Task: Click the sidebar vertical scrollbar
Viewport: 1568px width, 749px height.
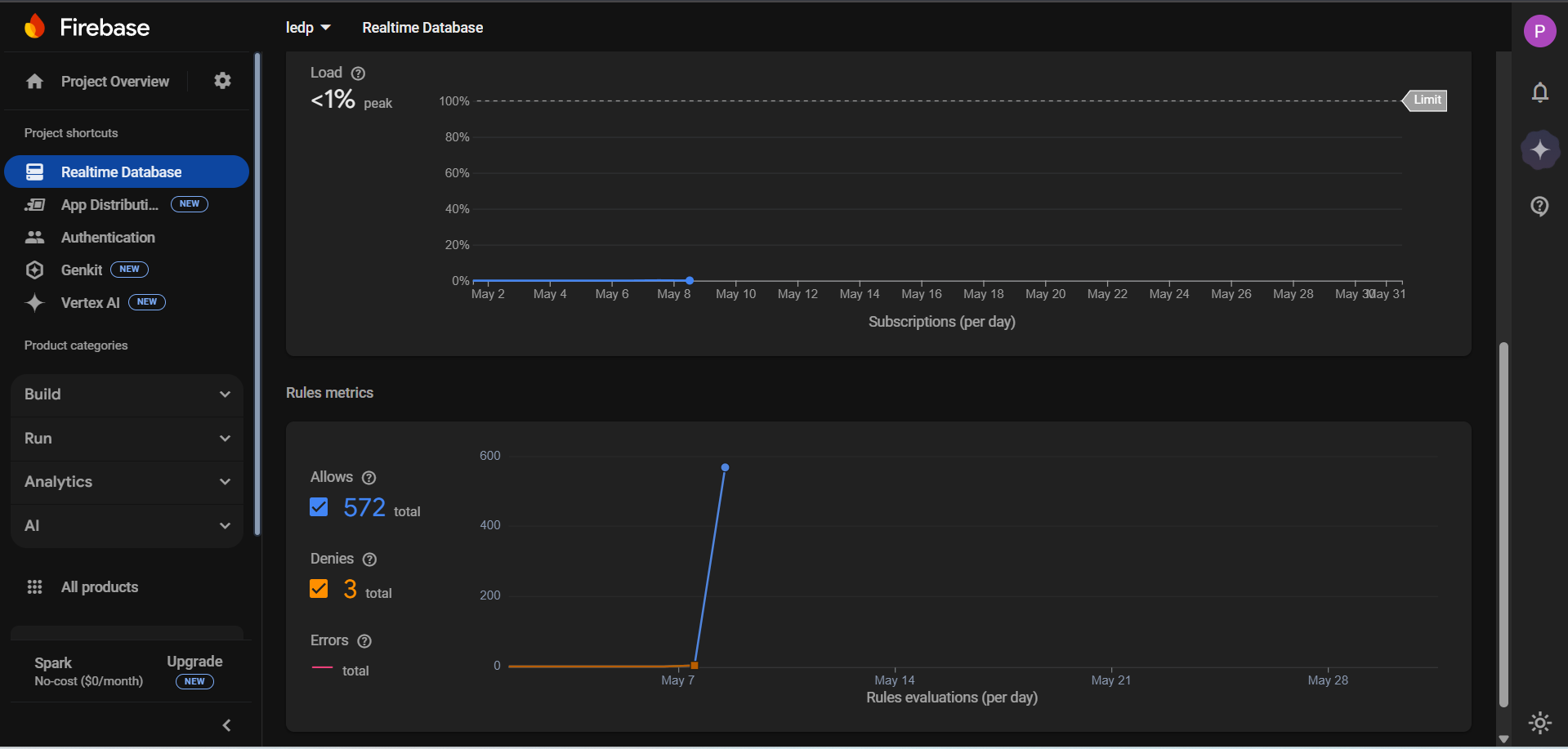Action: [x=257, y=294]
